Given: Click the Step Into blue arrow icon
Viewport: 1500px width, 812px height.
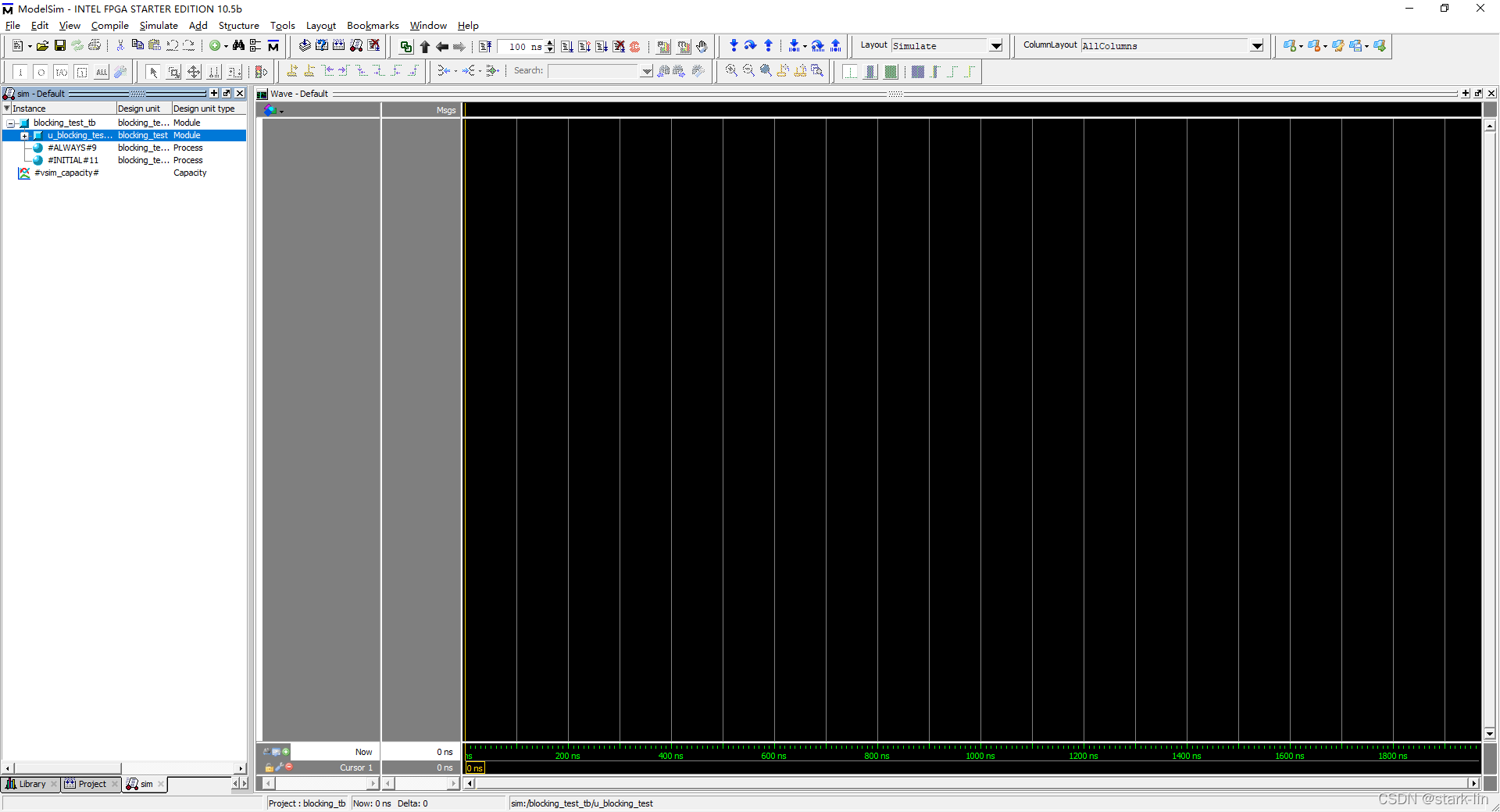Looking at the screenshot, I should (733, 46).
